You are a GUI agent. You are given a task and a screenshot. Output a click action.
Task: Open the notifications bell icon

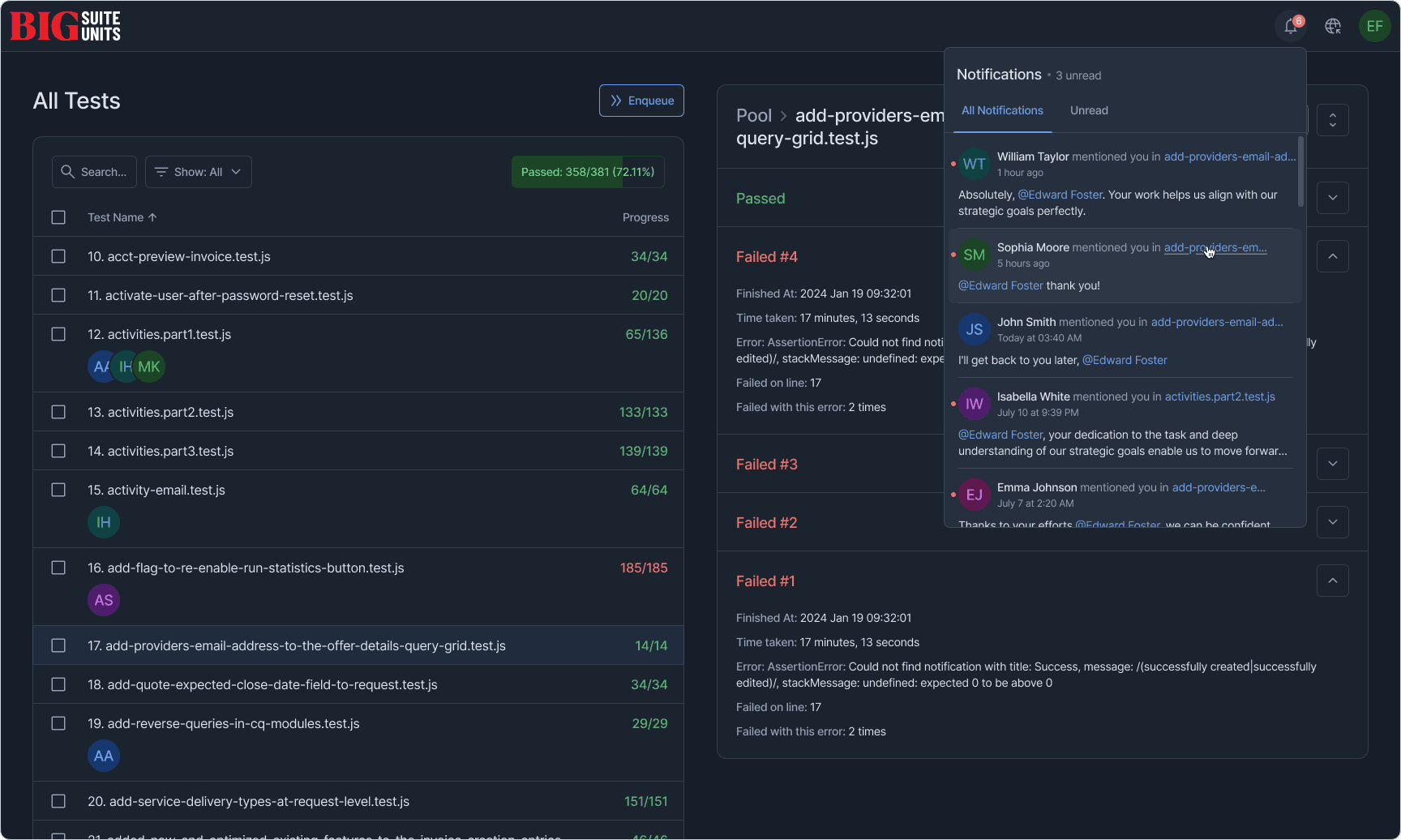click(x=1291, y=26)
